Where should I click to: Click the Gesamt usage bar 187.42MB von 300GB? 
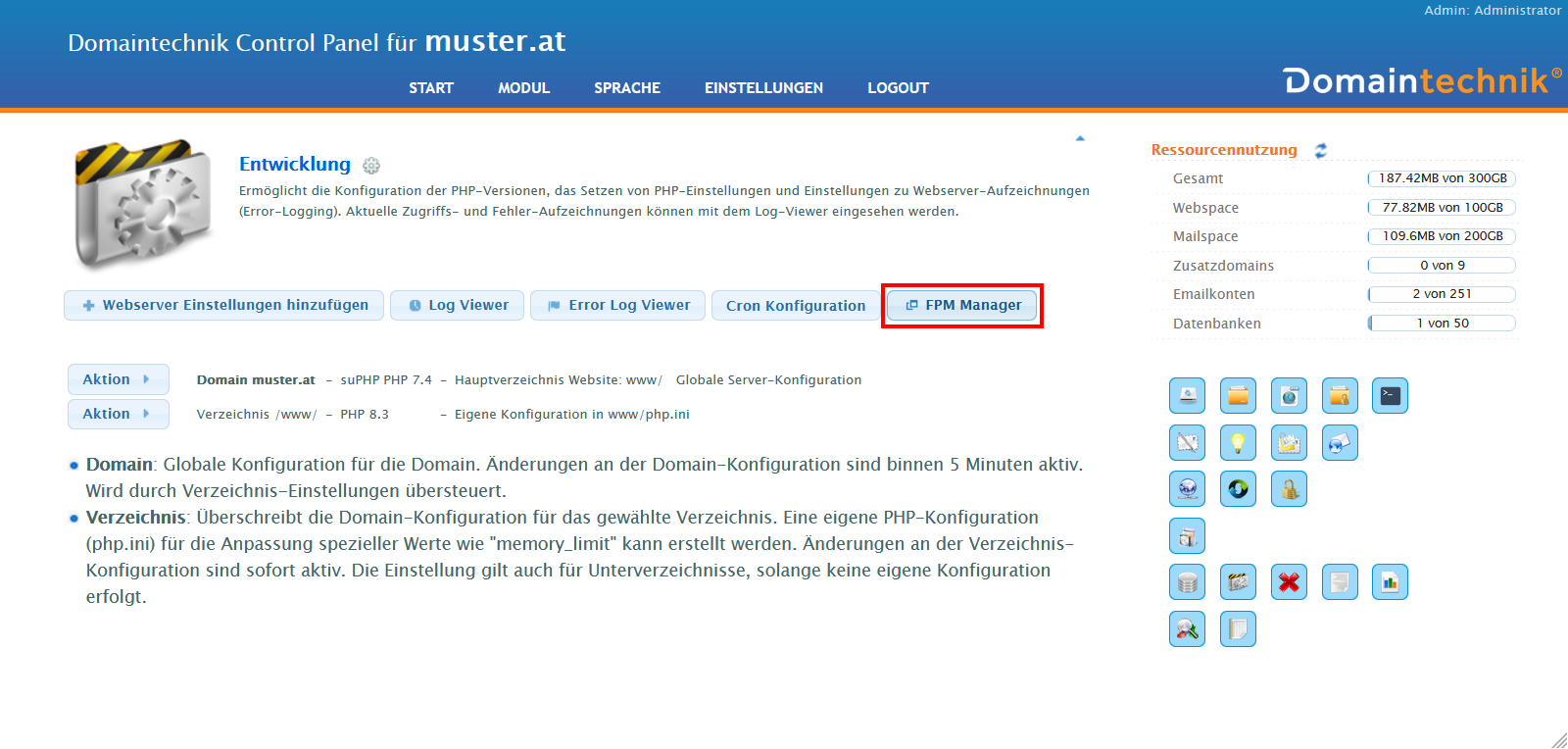coord(1442,178)
